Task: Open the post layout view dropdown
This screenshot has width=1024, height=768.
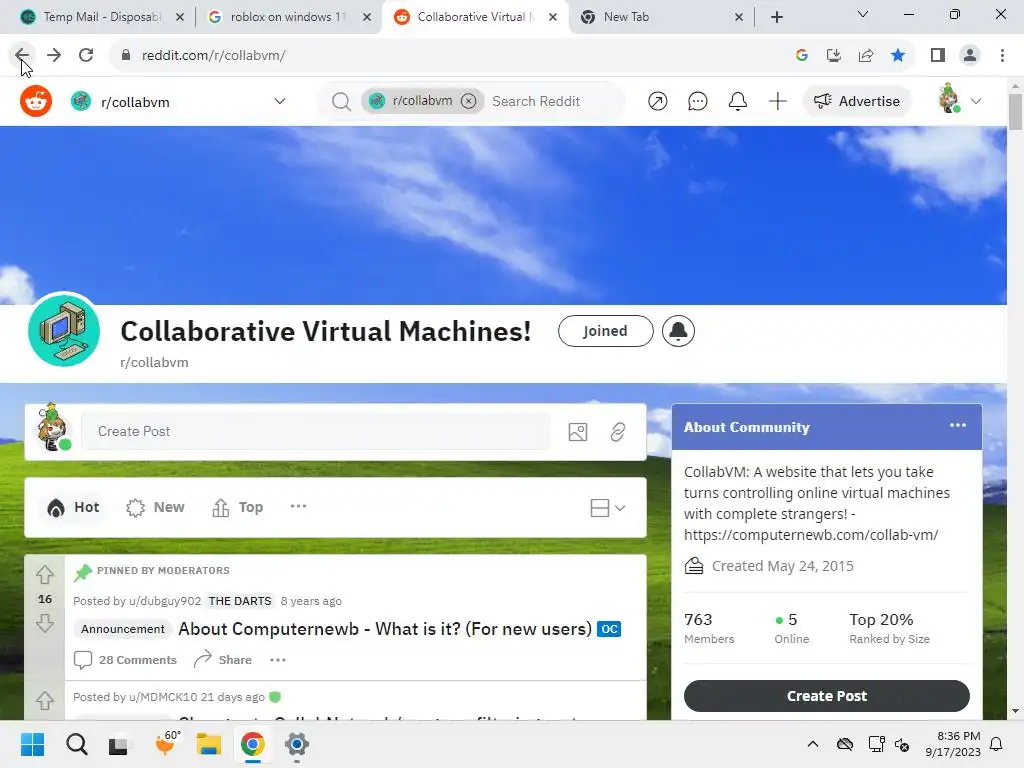Action: coord(607,507)
